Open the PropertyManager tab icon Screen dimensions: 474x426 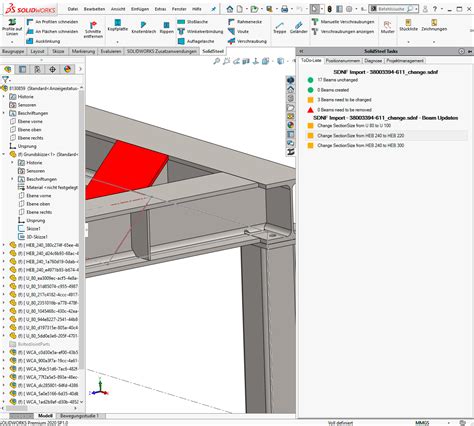pyautogui.click(x=22, y=69)
